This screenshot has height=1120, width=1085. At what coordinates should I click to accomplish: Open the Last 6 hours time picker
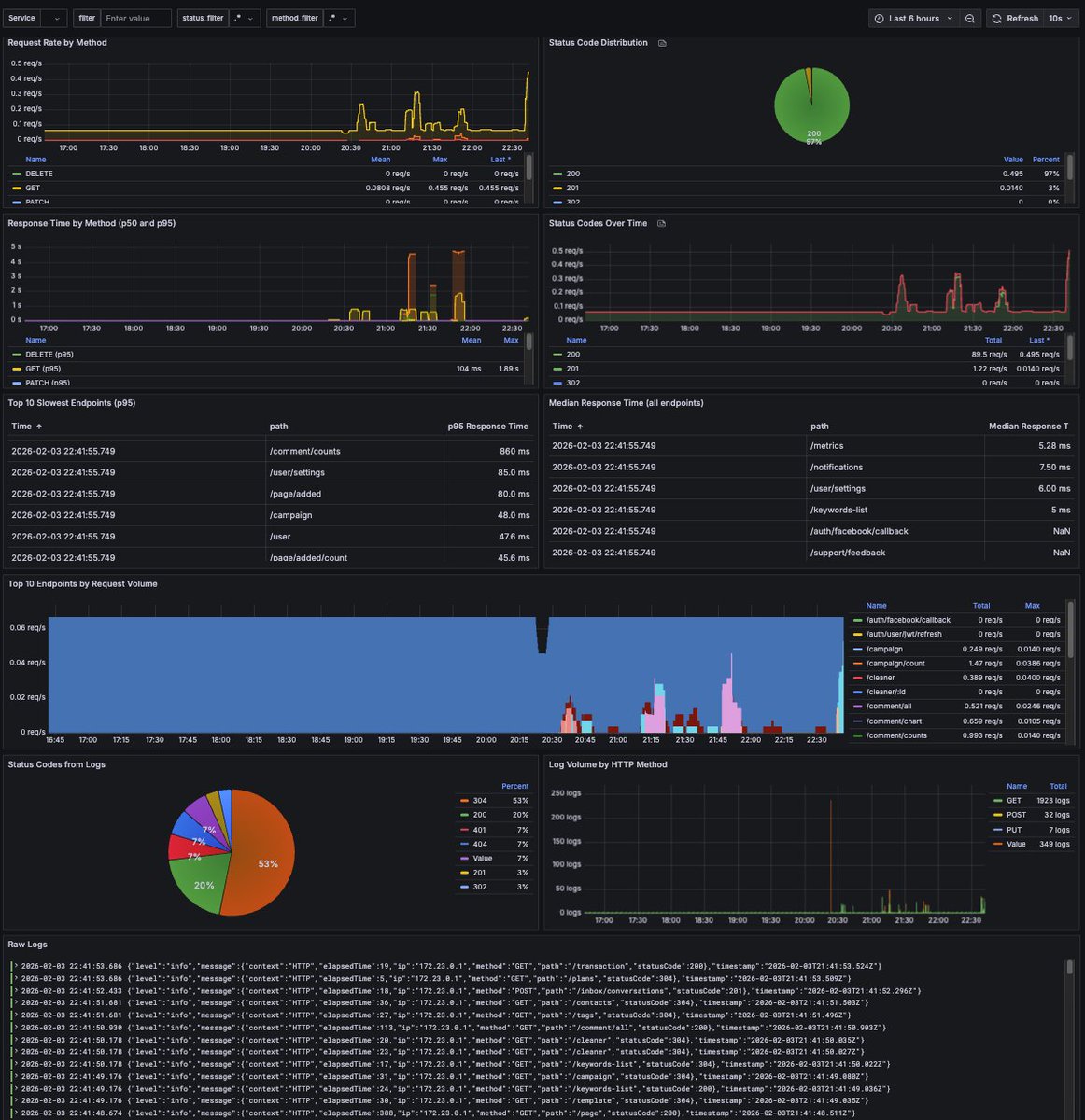[x=913, y=19]
